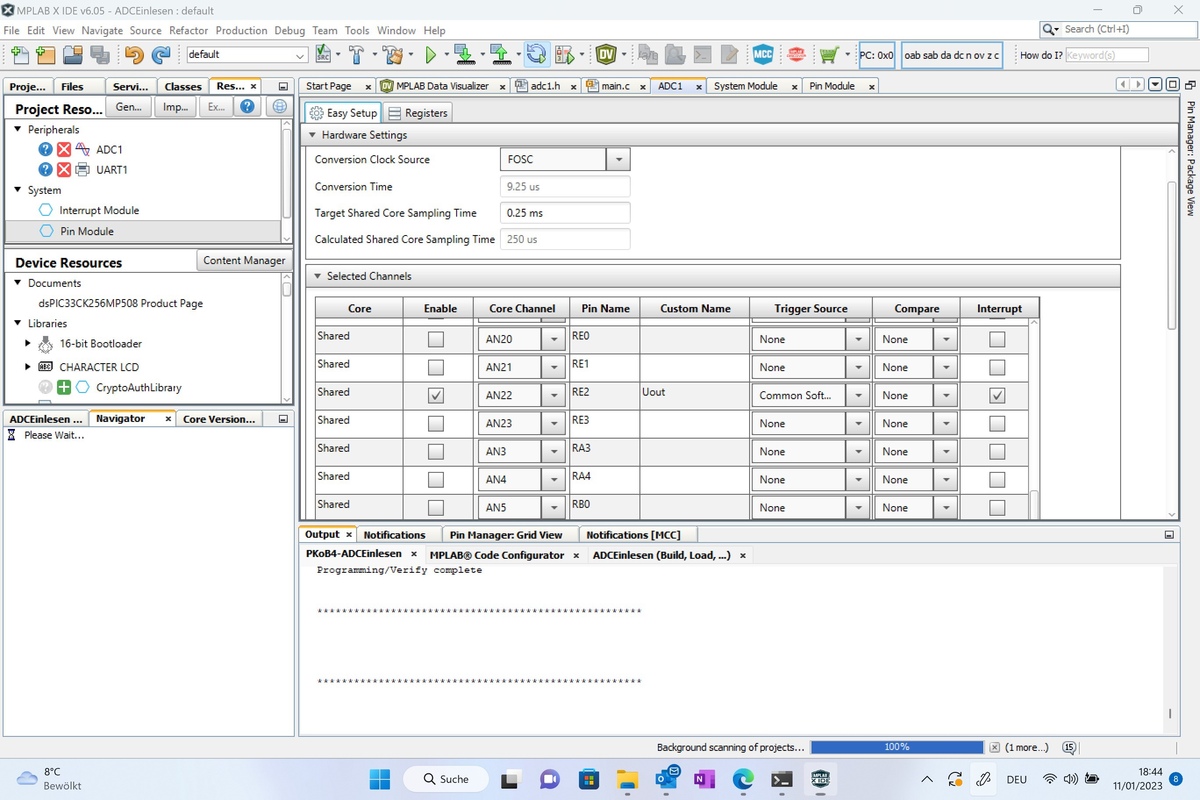The image size is (1200, 800).
Task: Open the Conversion Clock Source FOSC dropdown
Action: pyautogui.click(x=618, y=159)
